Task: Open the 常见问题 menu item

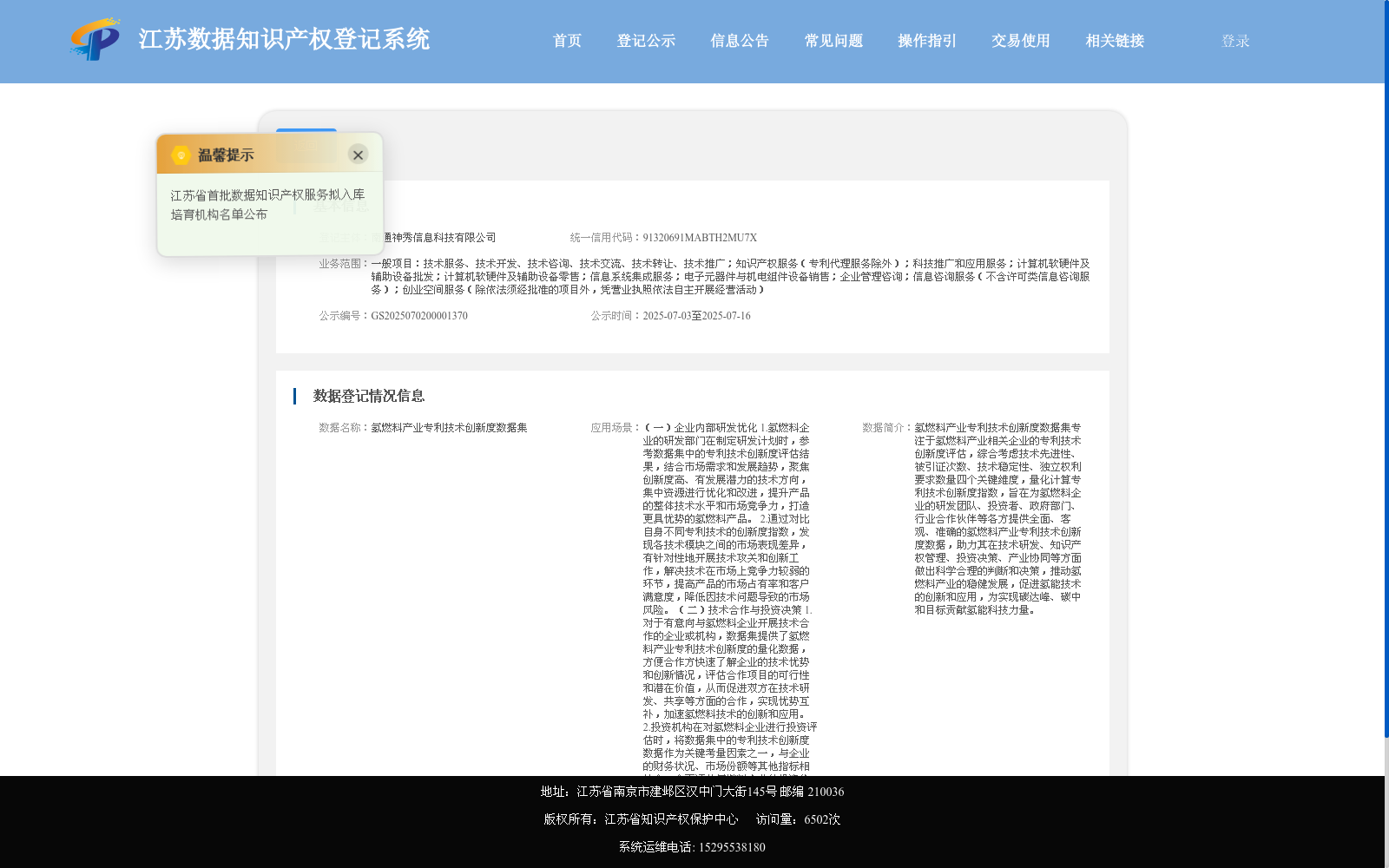Action: [833, 41]
